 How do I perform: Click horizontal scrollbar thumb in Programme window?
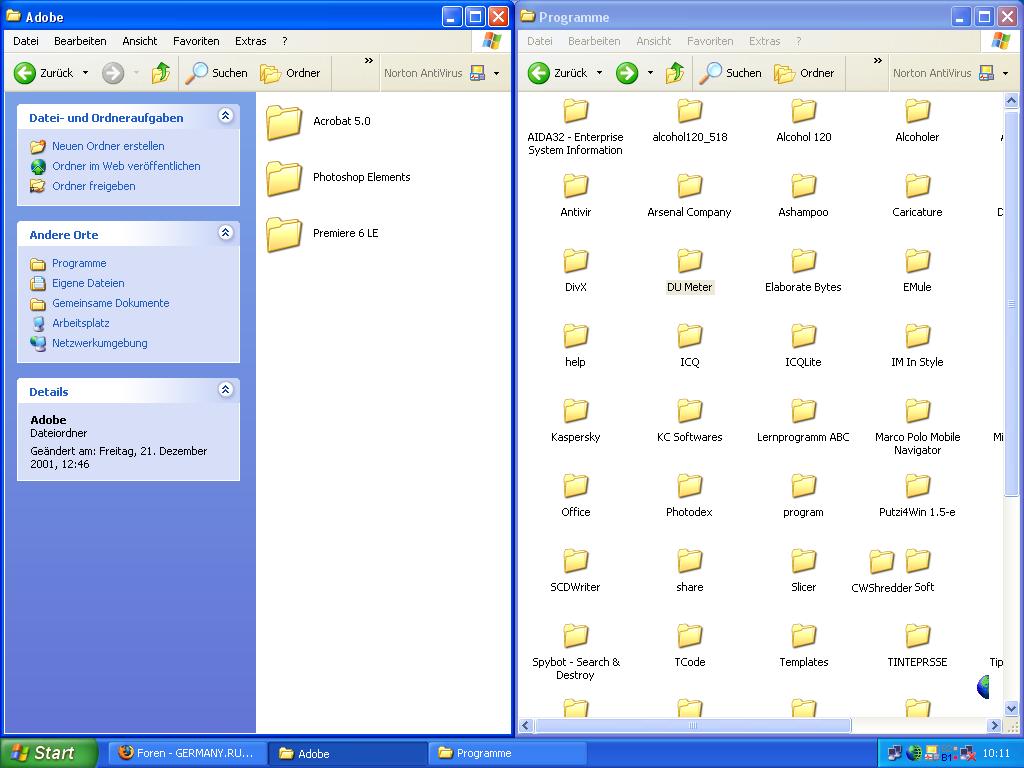[693, 726]
